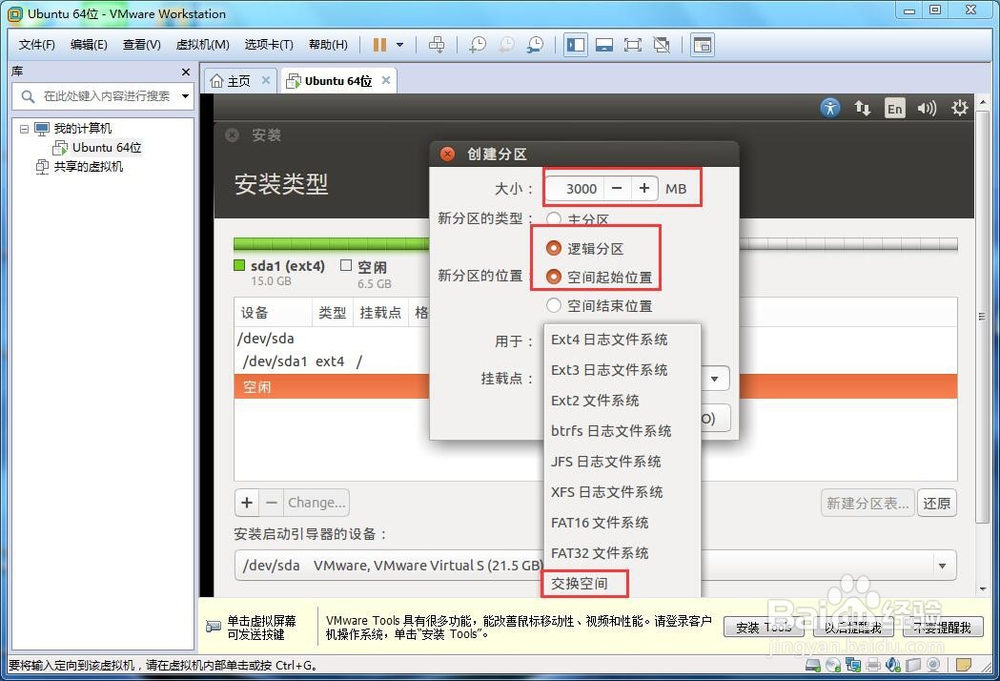Click the 新建分区表... button
The height and width of the screenshot is (681, 1000).
click(867, 504)
